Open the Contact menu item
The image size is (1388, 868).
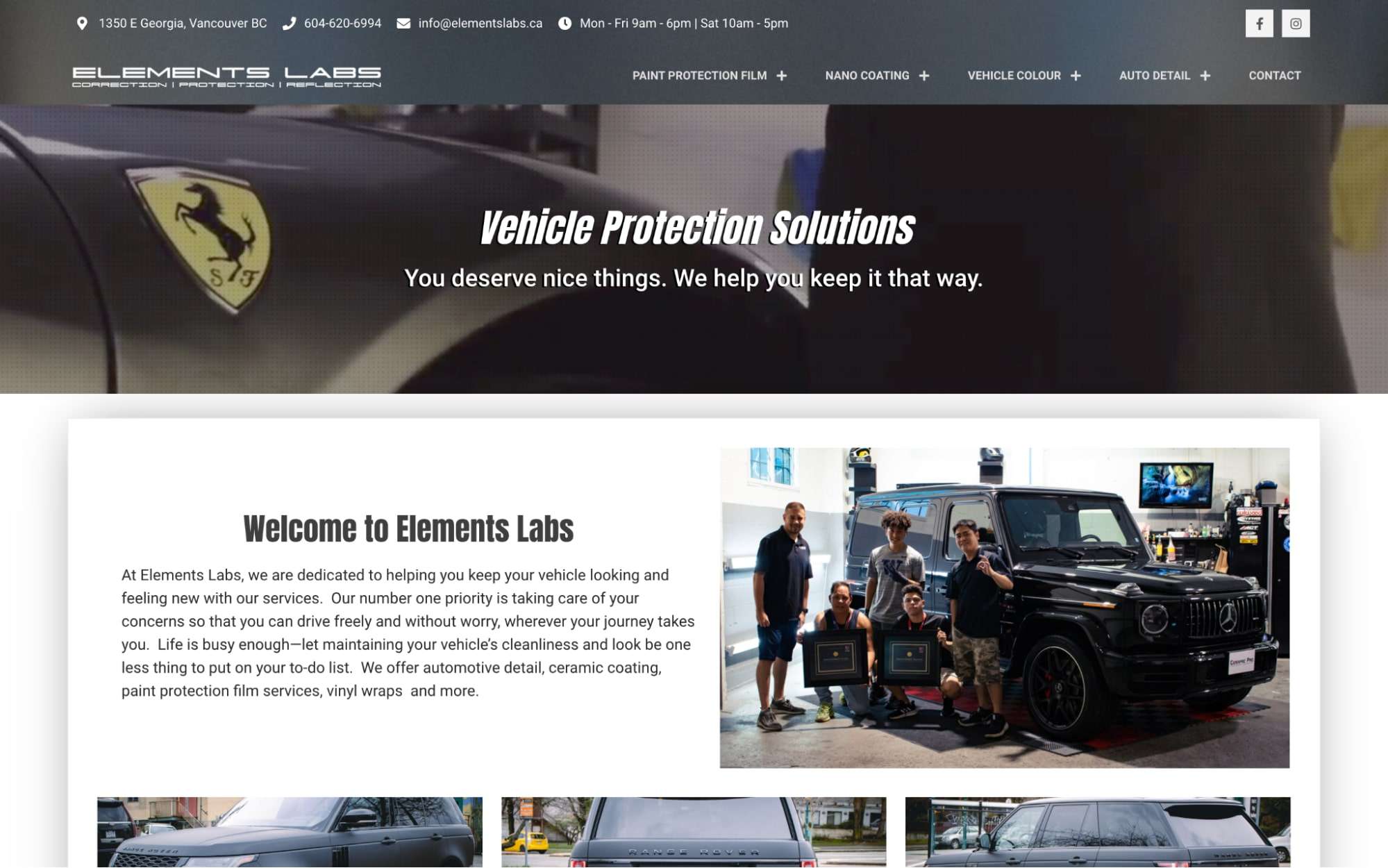point(1275,76)
